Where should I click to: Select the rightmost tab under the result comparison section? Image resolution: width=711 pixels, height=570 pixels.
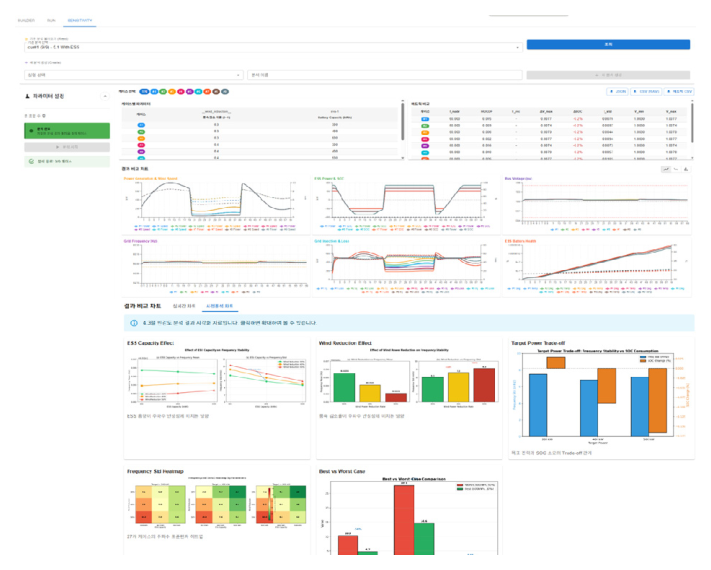pos(220,305)
